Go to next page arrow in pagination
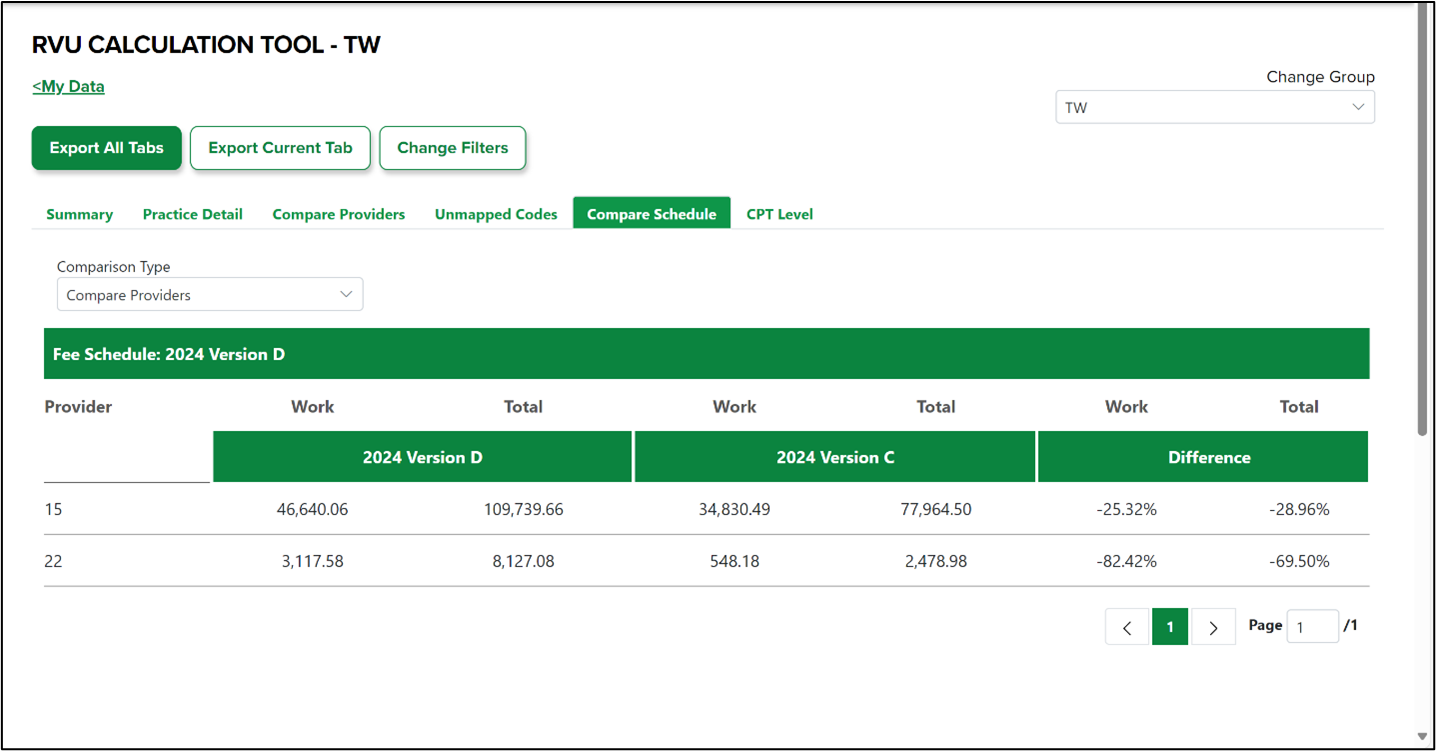The width and height of the screenshot is (1436, 751). 1213,627
